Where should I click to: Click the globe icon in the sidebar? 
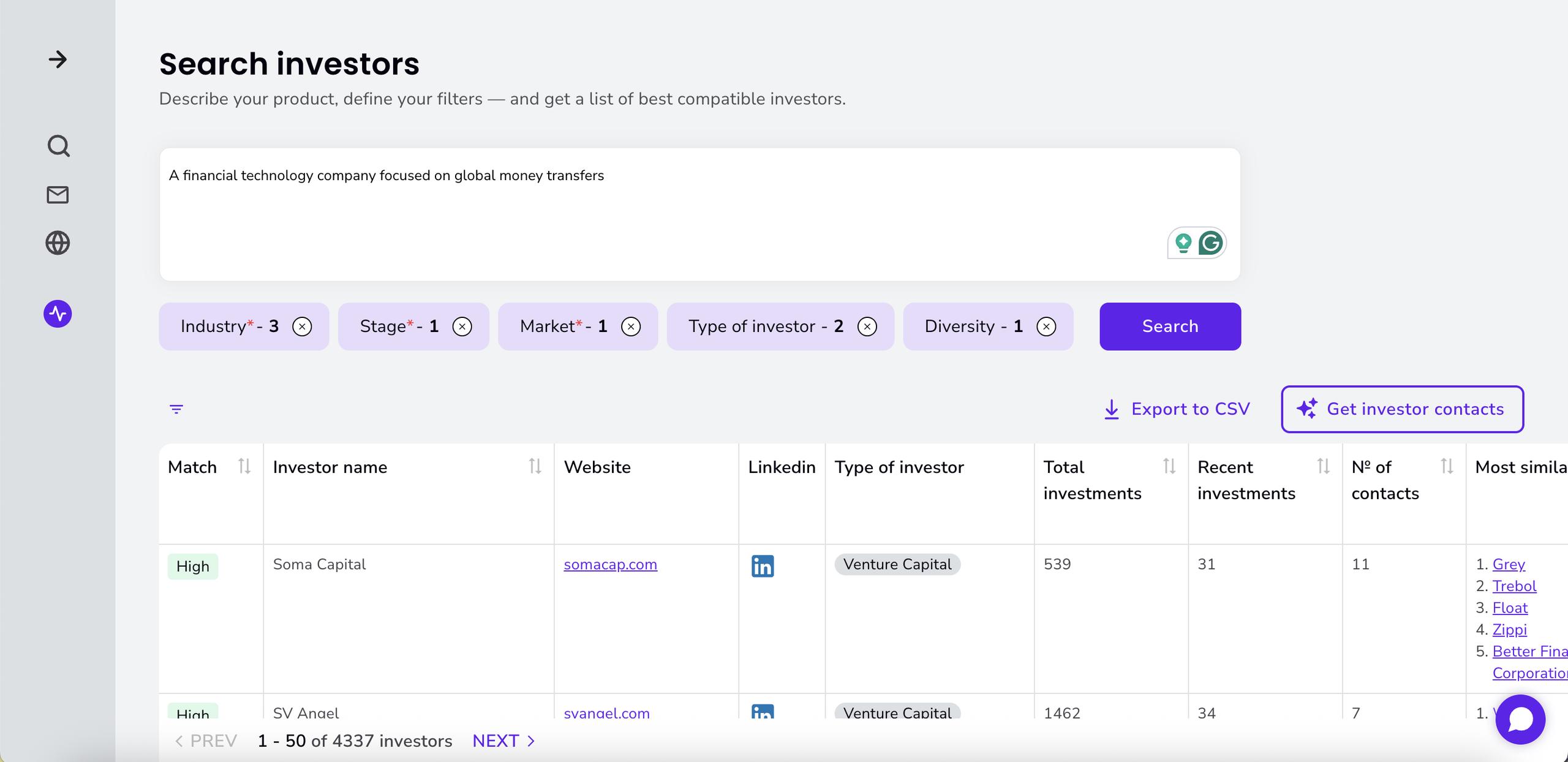(58, 243)
